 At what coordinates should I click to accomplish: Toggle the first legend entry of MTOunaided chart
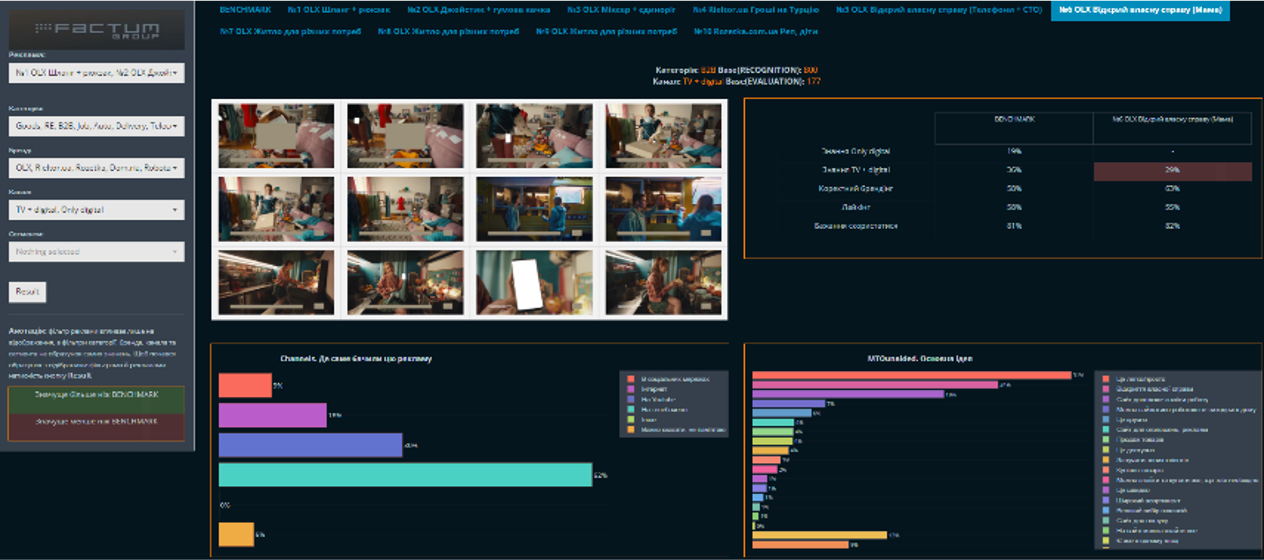[x=1134, y=379]
